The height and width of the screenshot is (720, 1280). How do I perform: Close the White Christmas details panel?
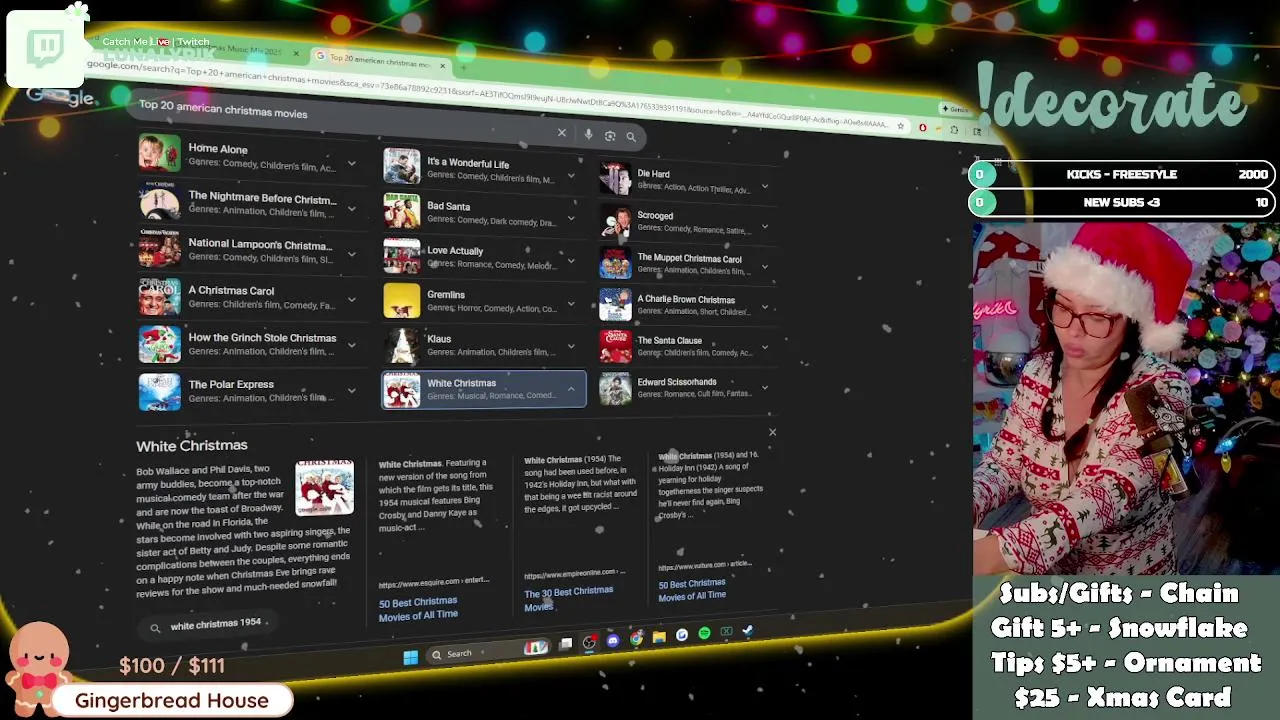[x=772, y=432]
